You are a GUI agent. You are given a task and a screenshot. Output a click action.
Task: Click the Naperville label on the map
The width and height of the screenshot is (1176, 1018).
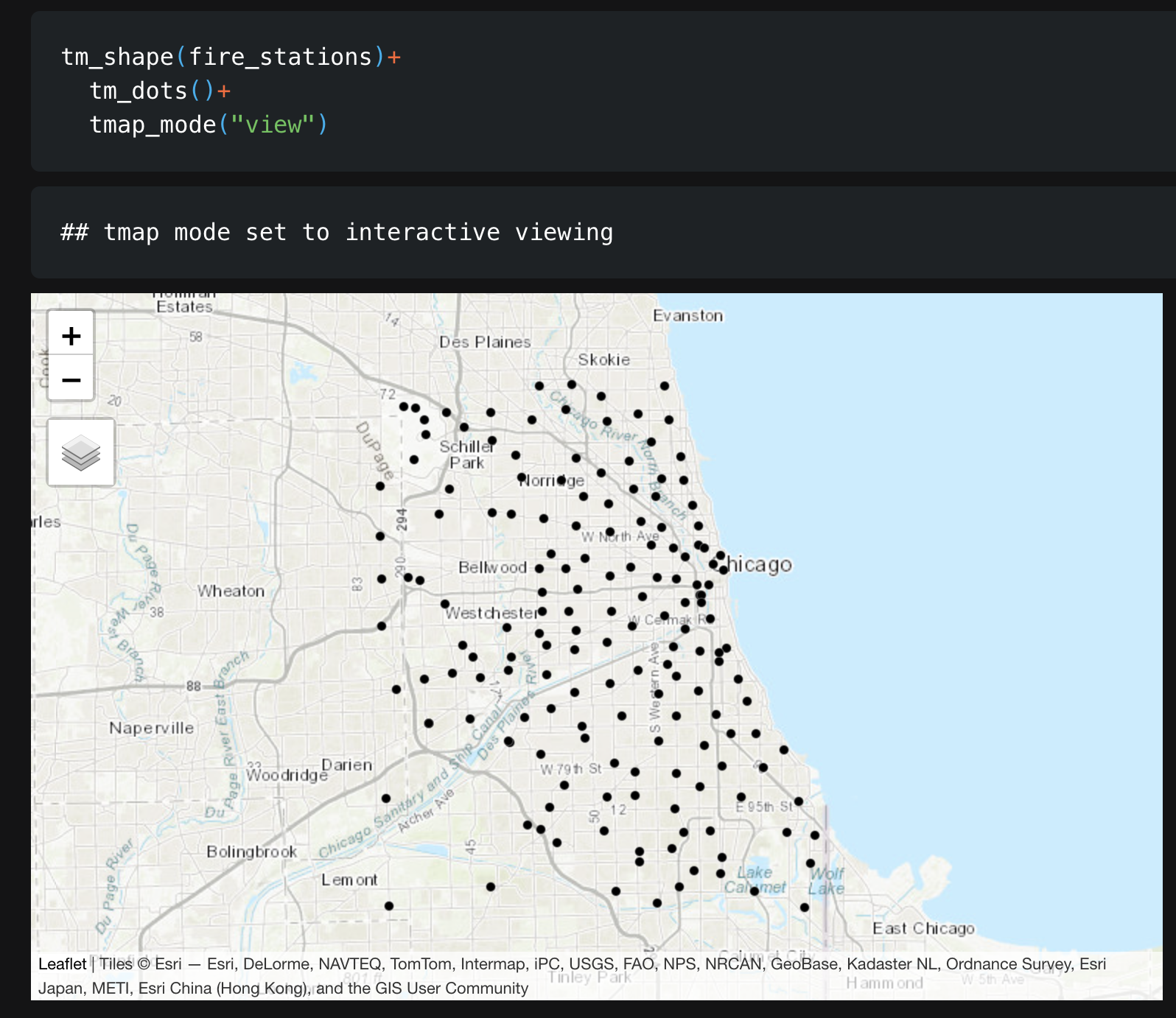[151, 728]
